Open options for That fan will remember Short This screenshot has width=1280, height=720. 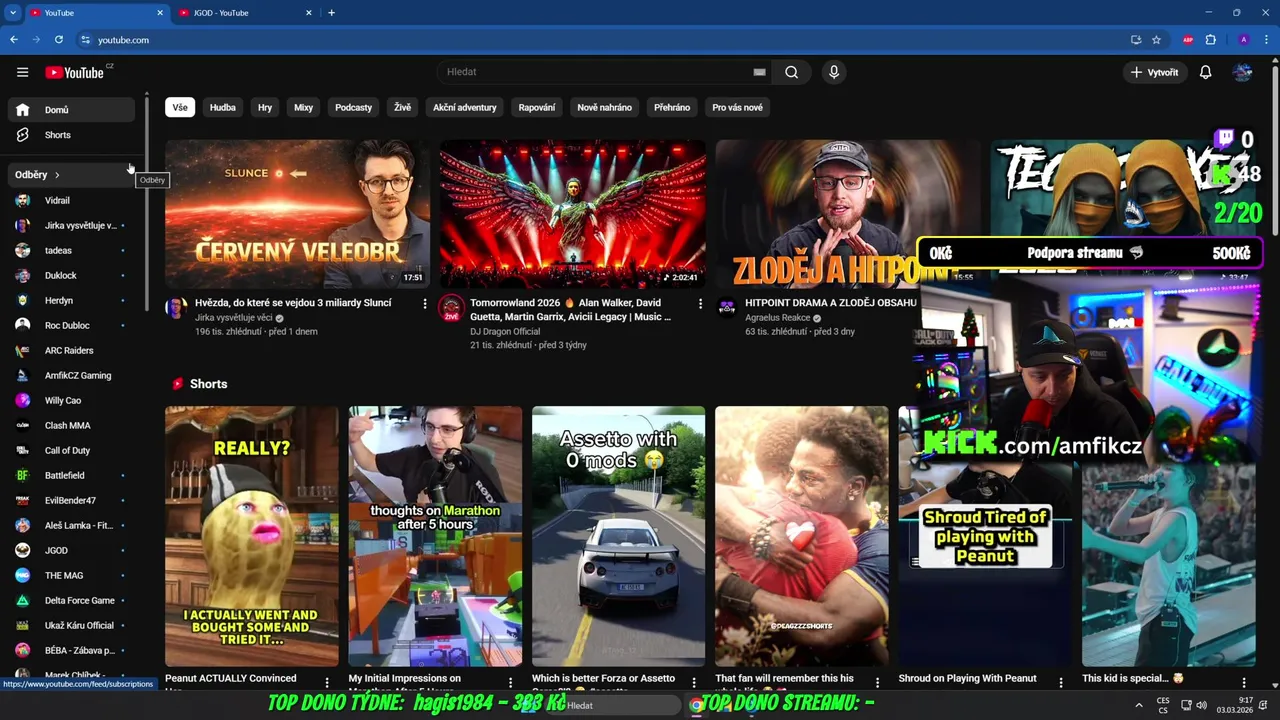click(877, 683)
